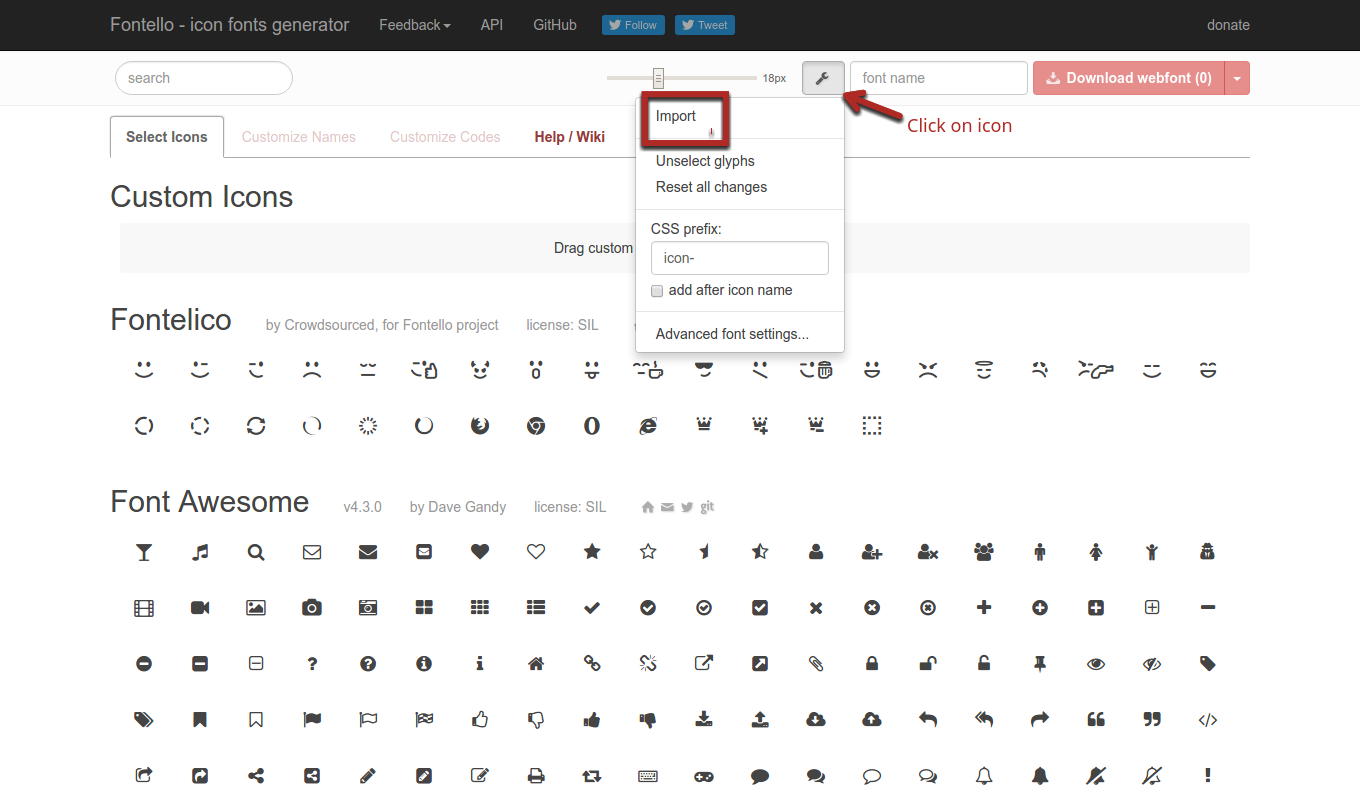
Task: Select the solid heart glyph
Action: [x=480, y=552]
